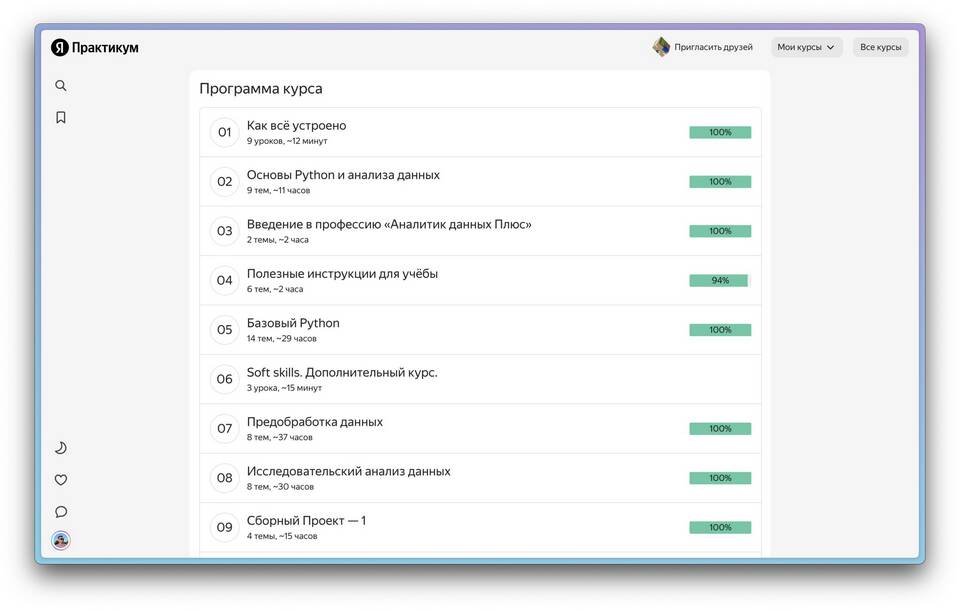Open the chat bubble icon in sidebar
This screenshot has width=960, height=610.
point(61,512)
